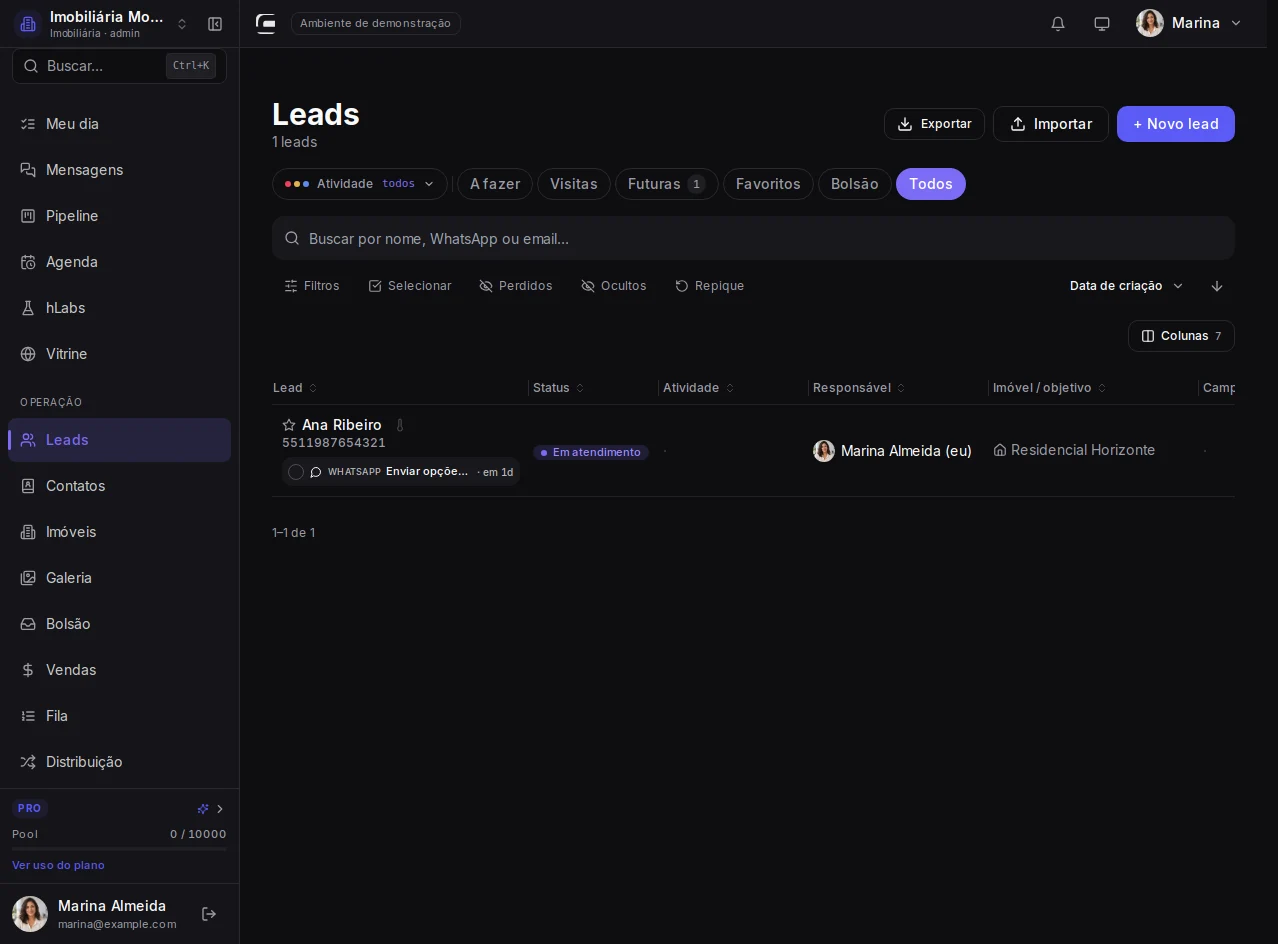Viewport: 1278px width, 944px height.
Task: Click thermometer icon beside Ana Ribeiro
Action: click(400, 425)
